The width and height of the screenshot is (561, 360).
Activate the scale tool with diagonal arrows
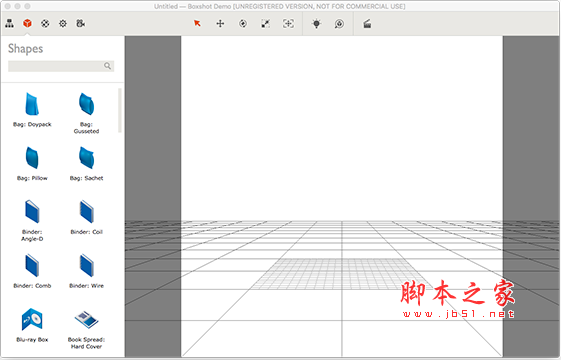(x=265, y=24)
